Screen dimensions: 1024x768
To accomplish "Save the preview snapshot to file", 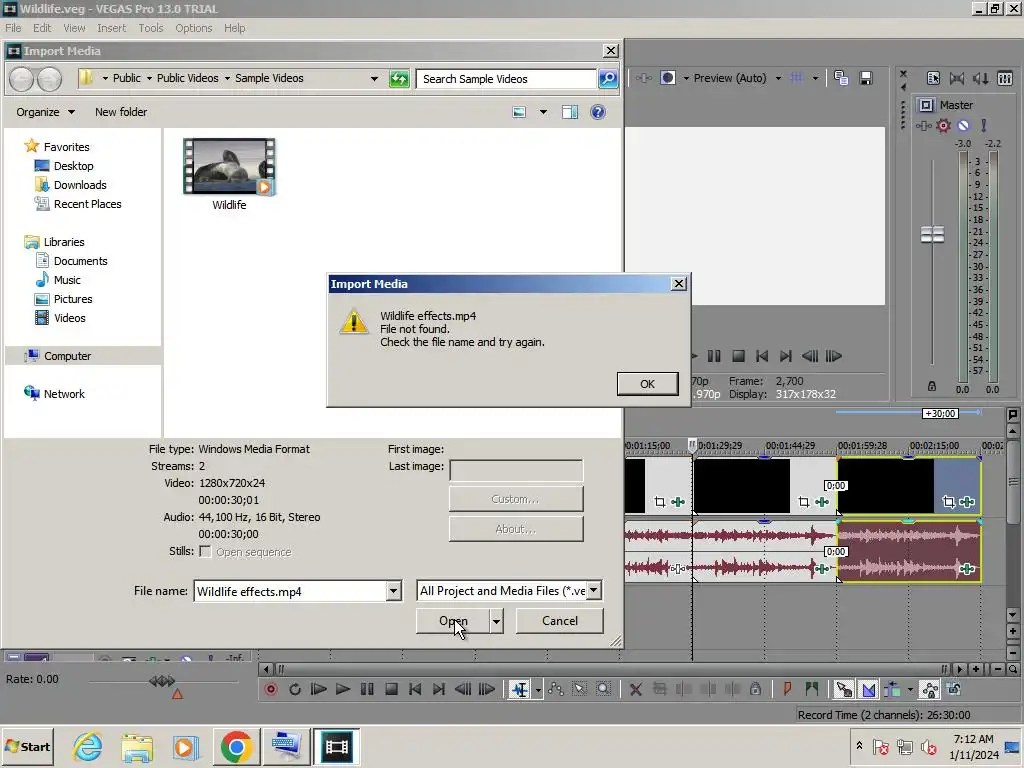I will [x=866, y=78].
